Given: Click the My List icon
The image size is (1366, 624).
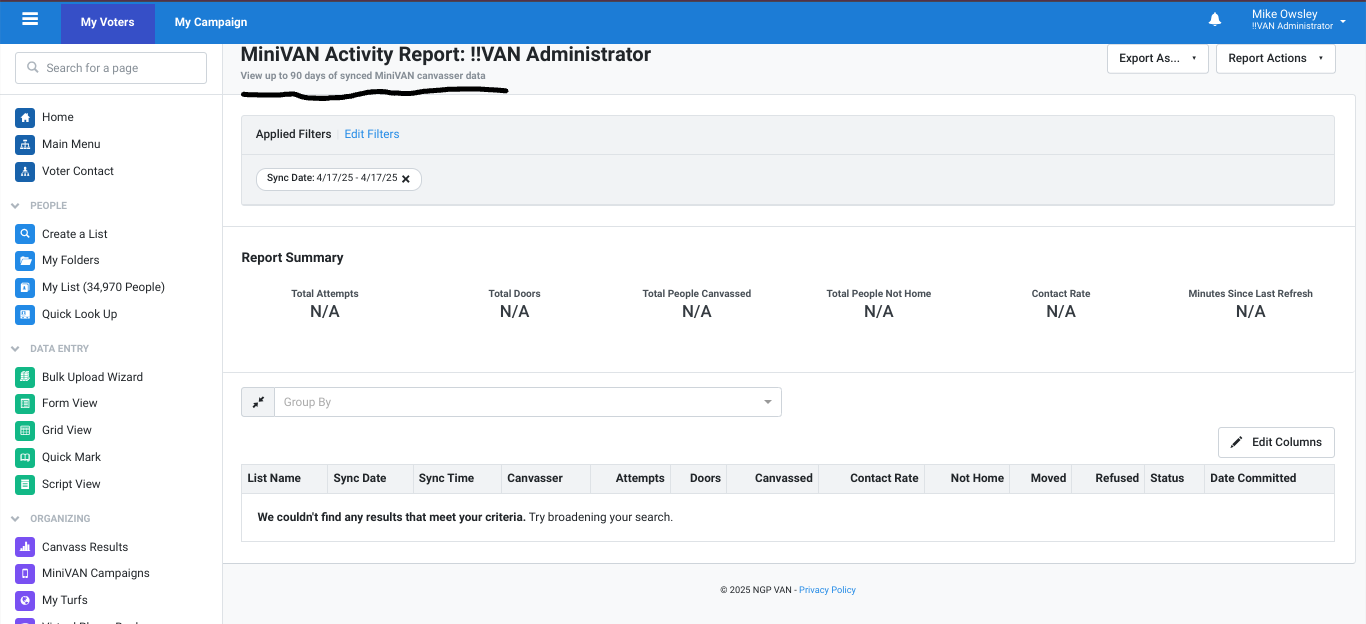Looking at the screenshot, I should pos(25,287).
